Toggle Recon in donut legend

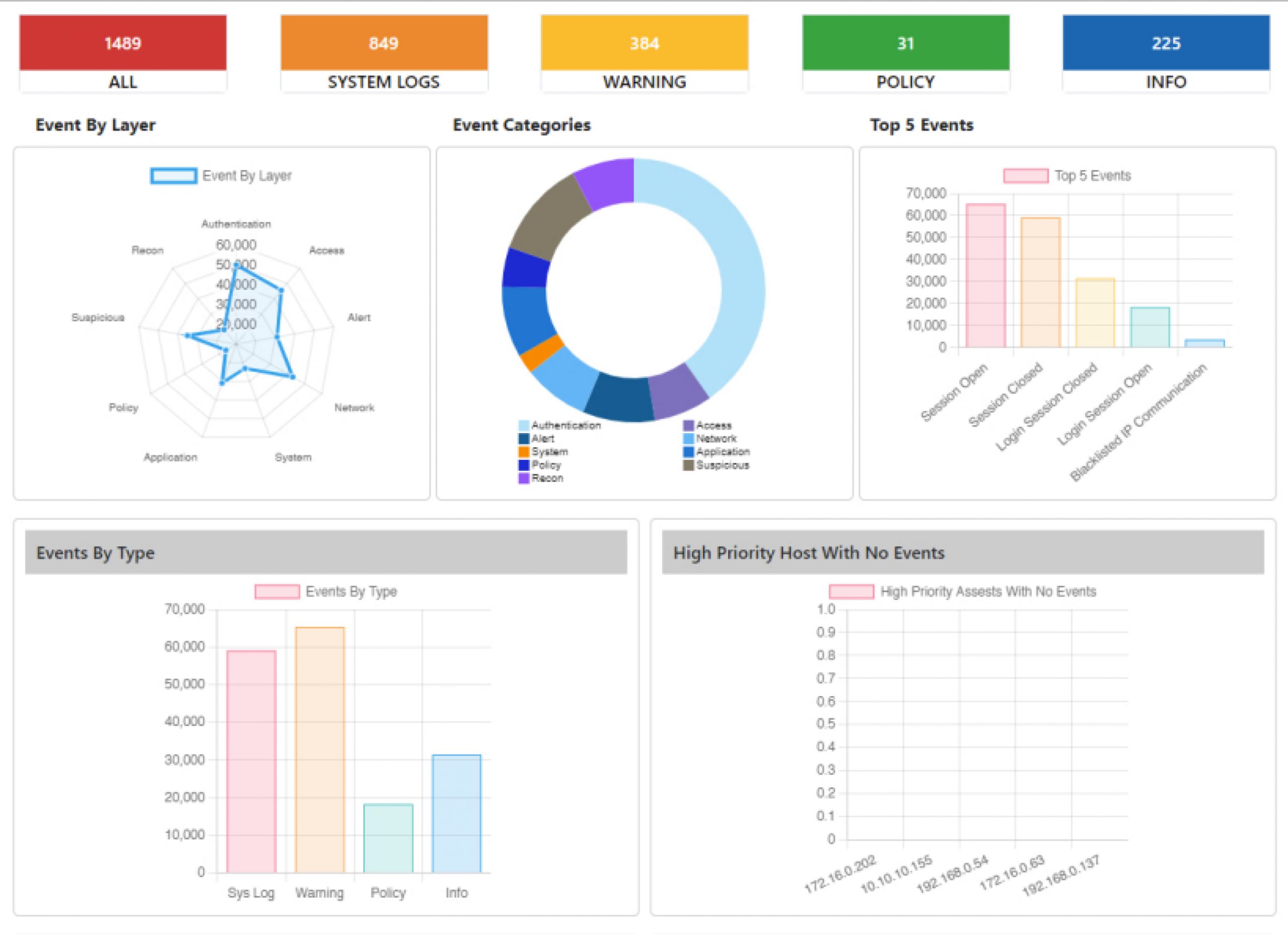coord(541,478)
